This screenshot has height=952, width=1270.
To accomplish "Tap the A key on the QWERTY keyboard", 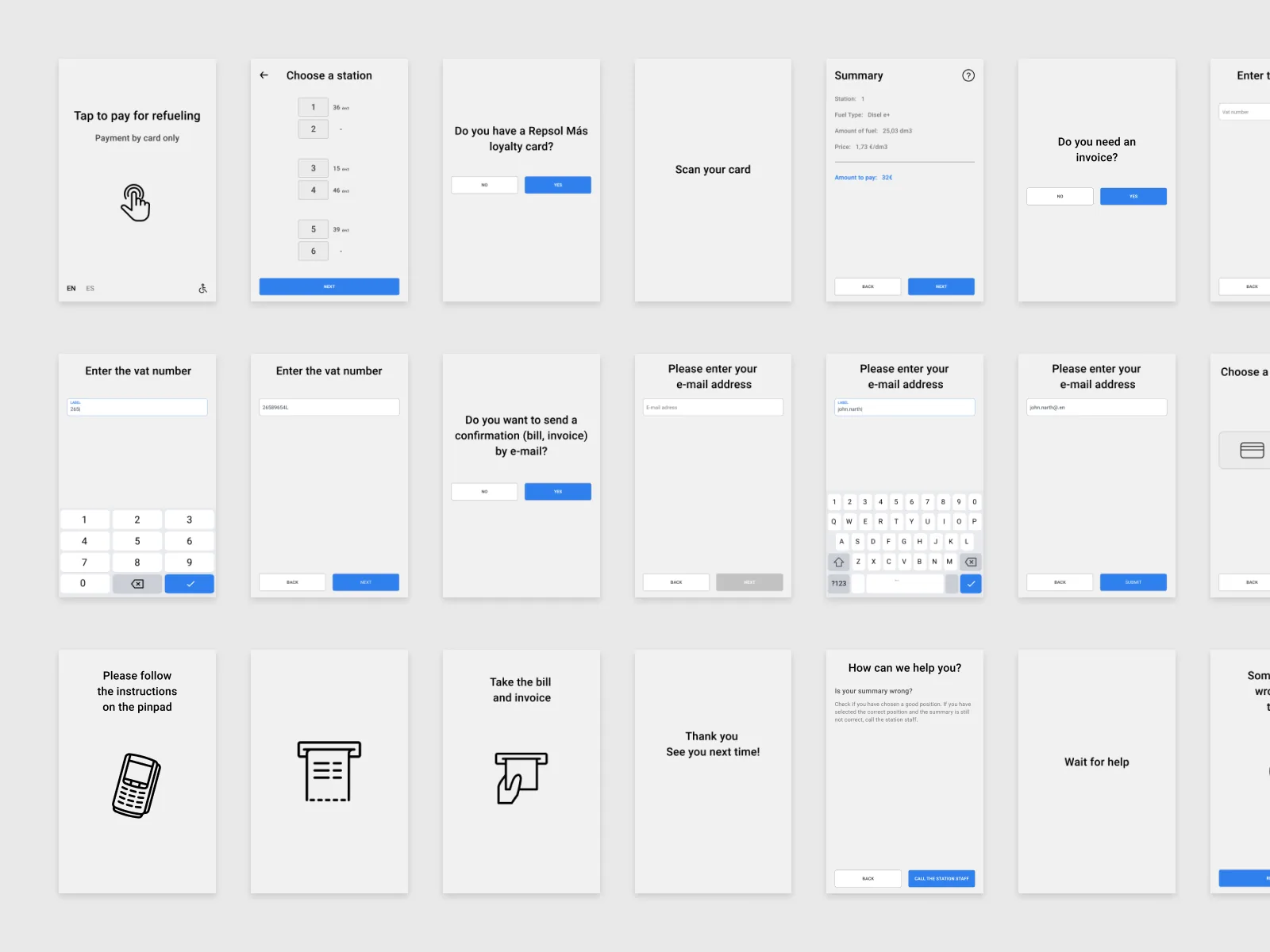I will (842, 542).
